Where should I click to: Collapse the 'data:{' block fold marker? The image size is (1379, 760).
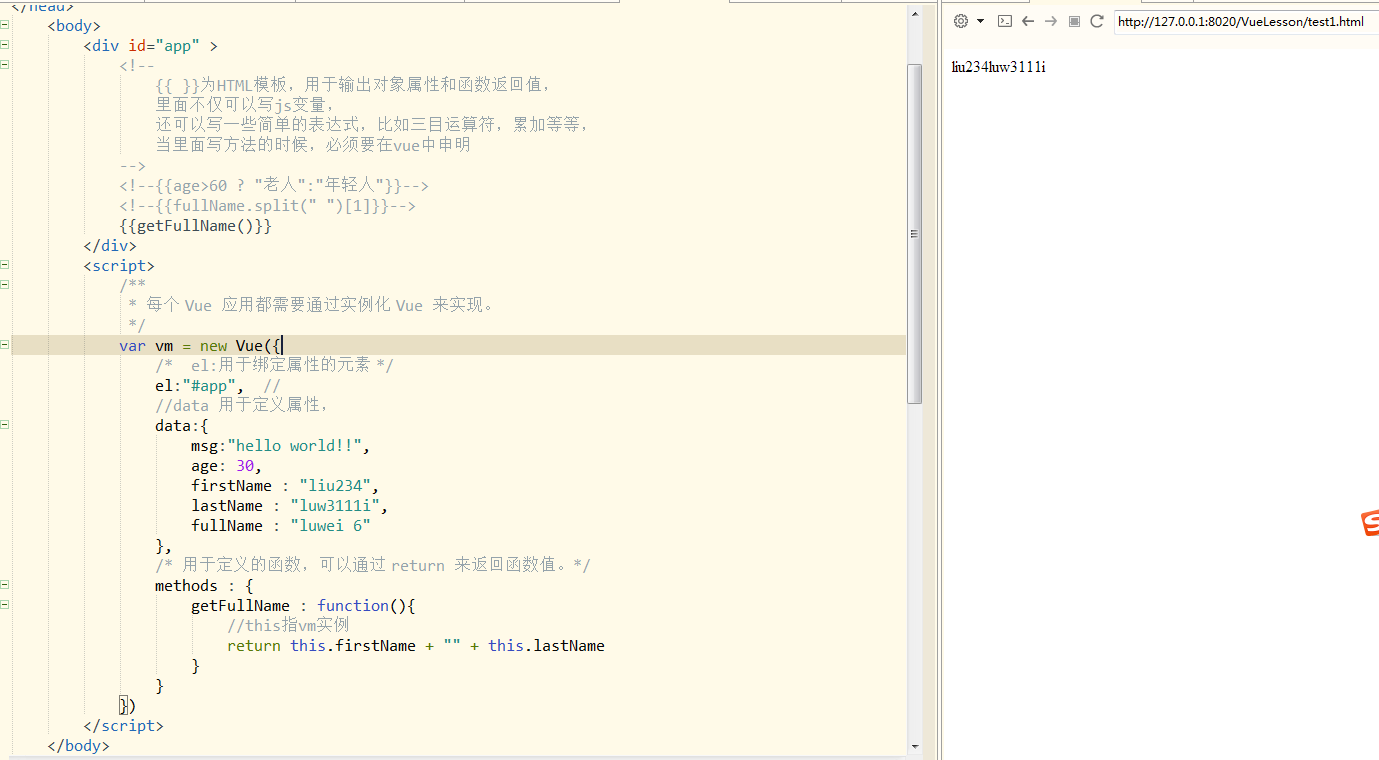(x=5, y=425)
